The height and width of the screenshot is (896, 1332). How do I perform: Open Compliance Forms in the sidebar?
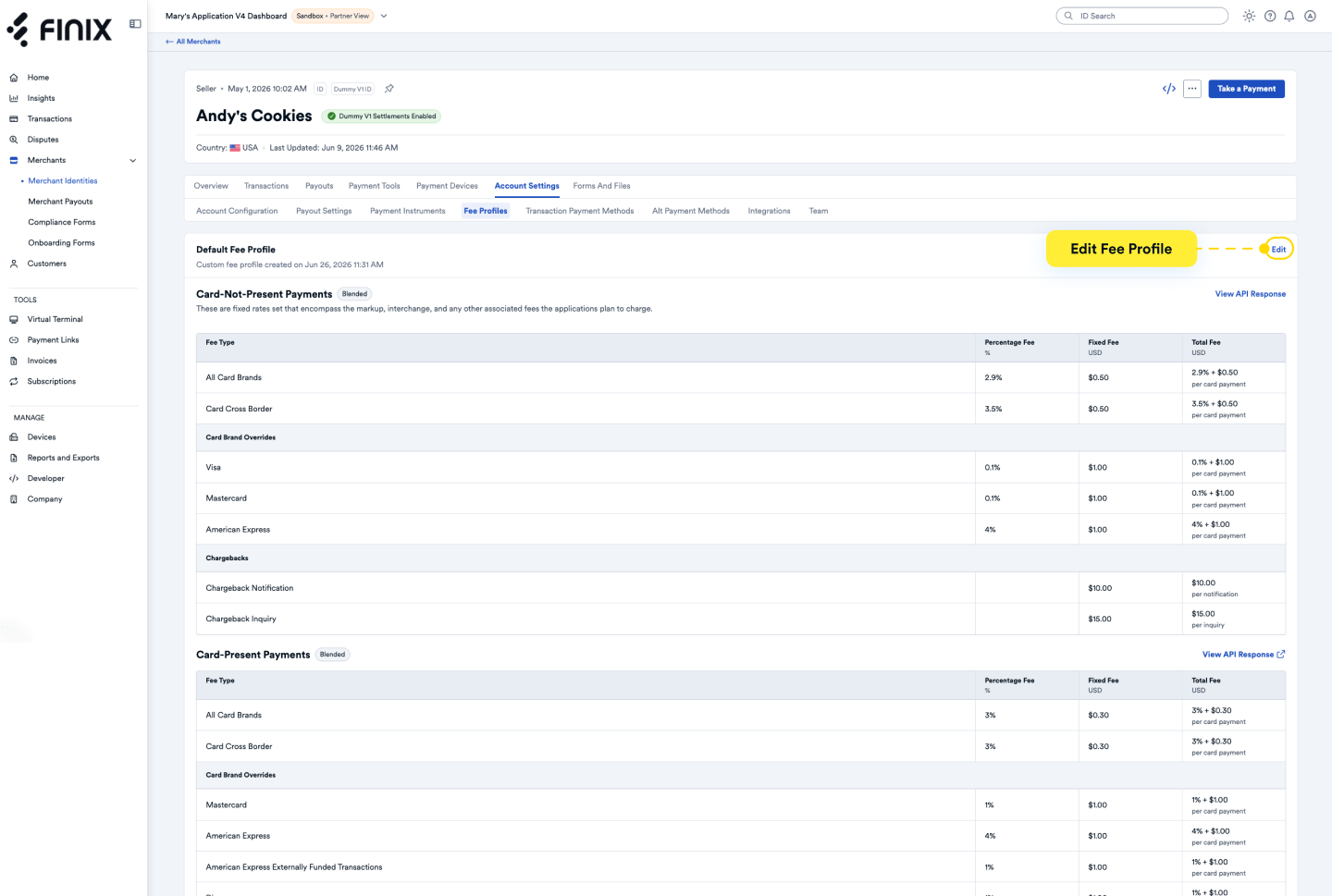tap(62, 223)
